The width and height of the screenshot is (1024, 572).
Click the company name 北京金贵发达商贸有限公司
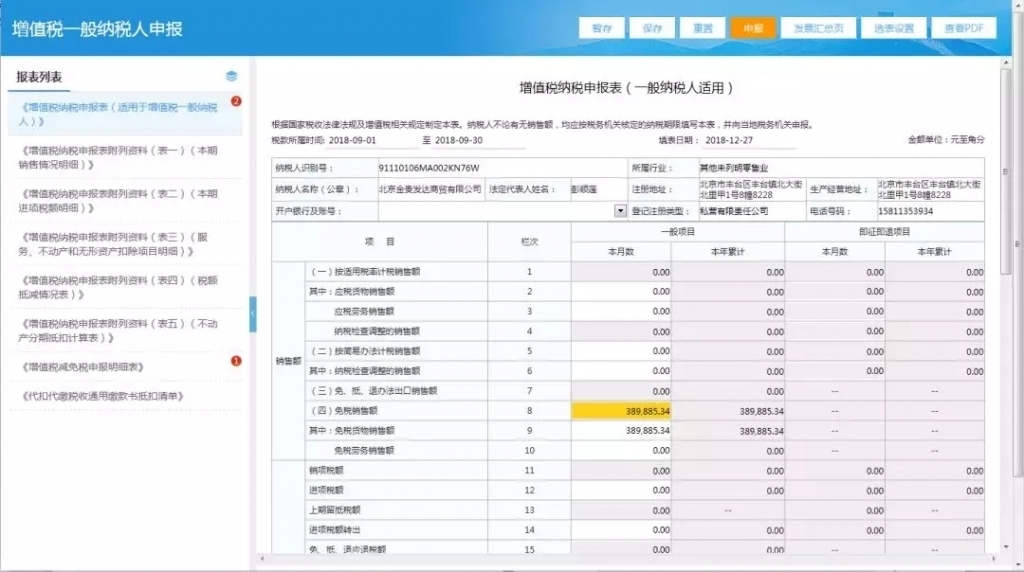(430, 189)
